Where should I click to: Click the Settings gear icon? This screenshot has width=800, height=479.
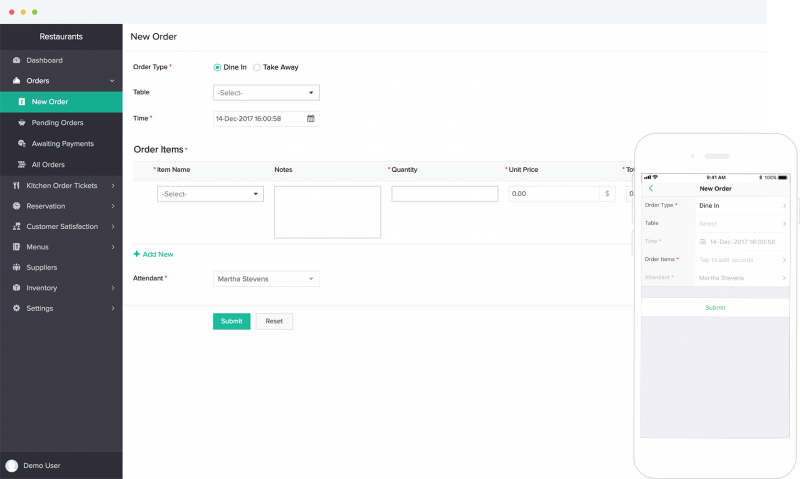pyautogui.click(x=16, y=309)
